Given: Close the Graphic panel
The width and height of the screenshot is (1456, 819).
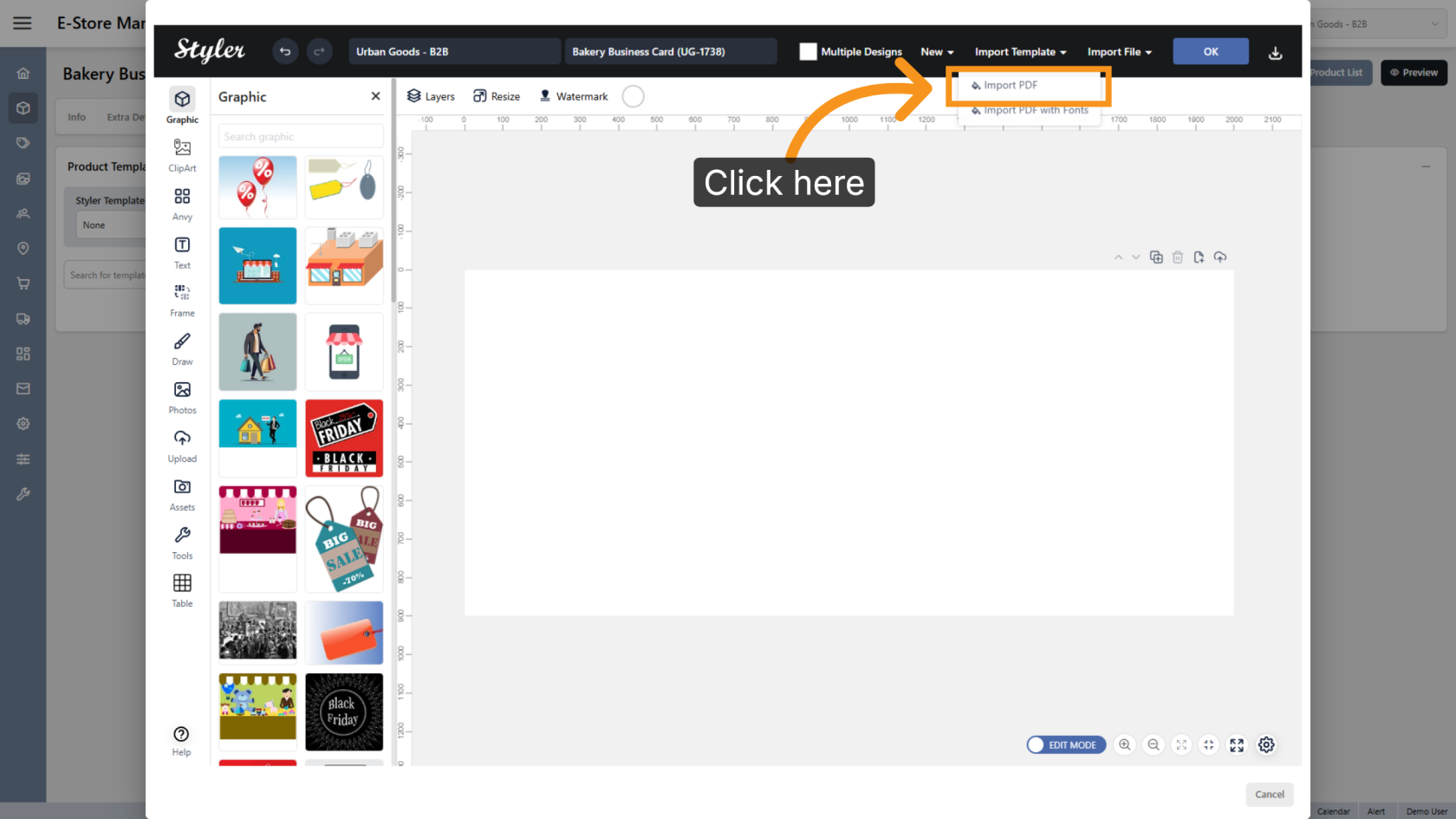Looking at the screenshot, I should (375, 96).
